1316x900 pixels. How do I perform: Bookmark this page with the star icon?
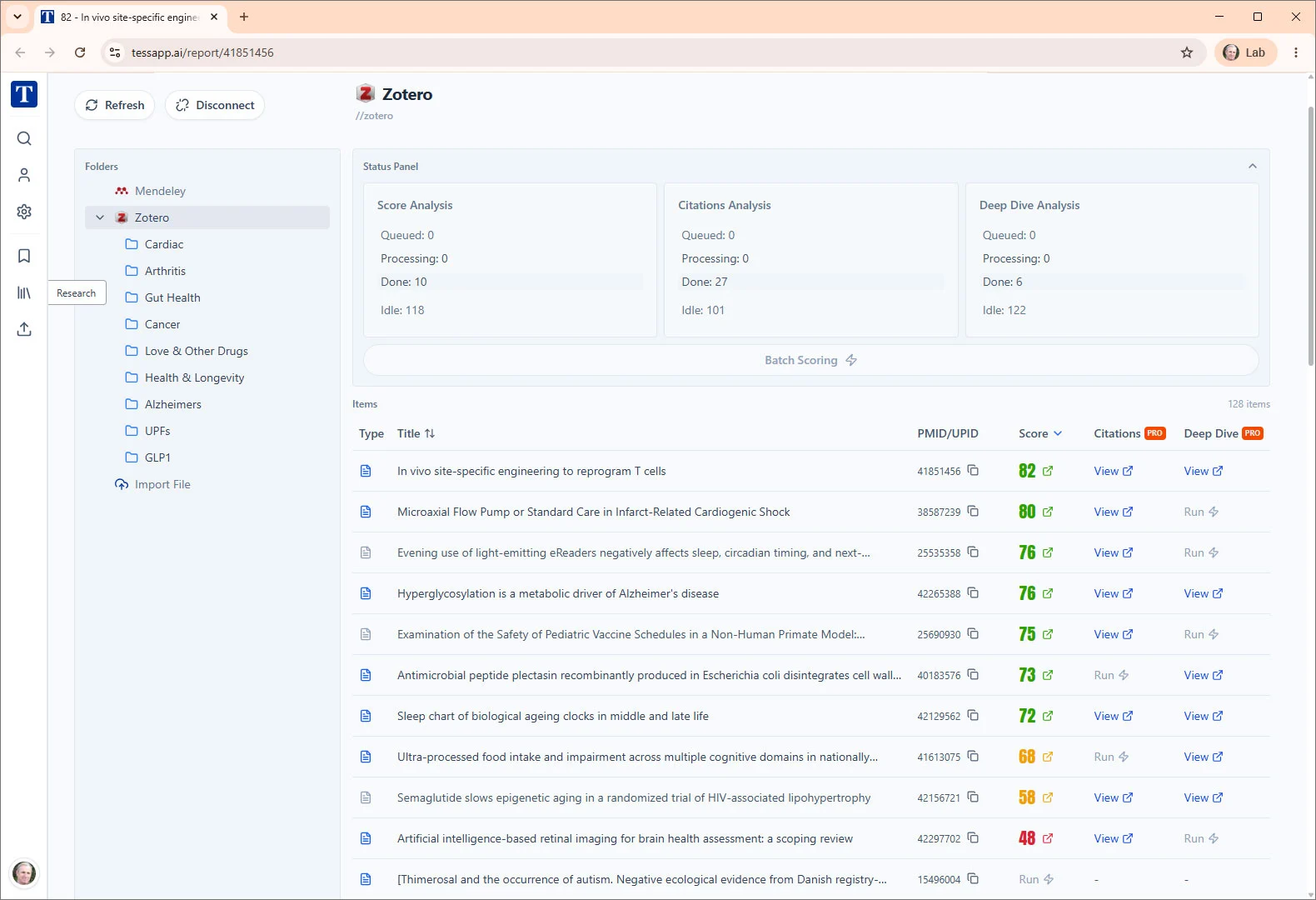[1187, 52]
